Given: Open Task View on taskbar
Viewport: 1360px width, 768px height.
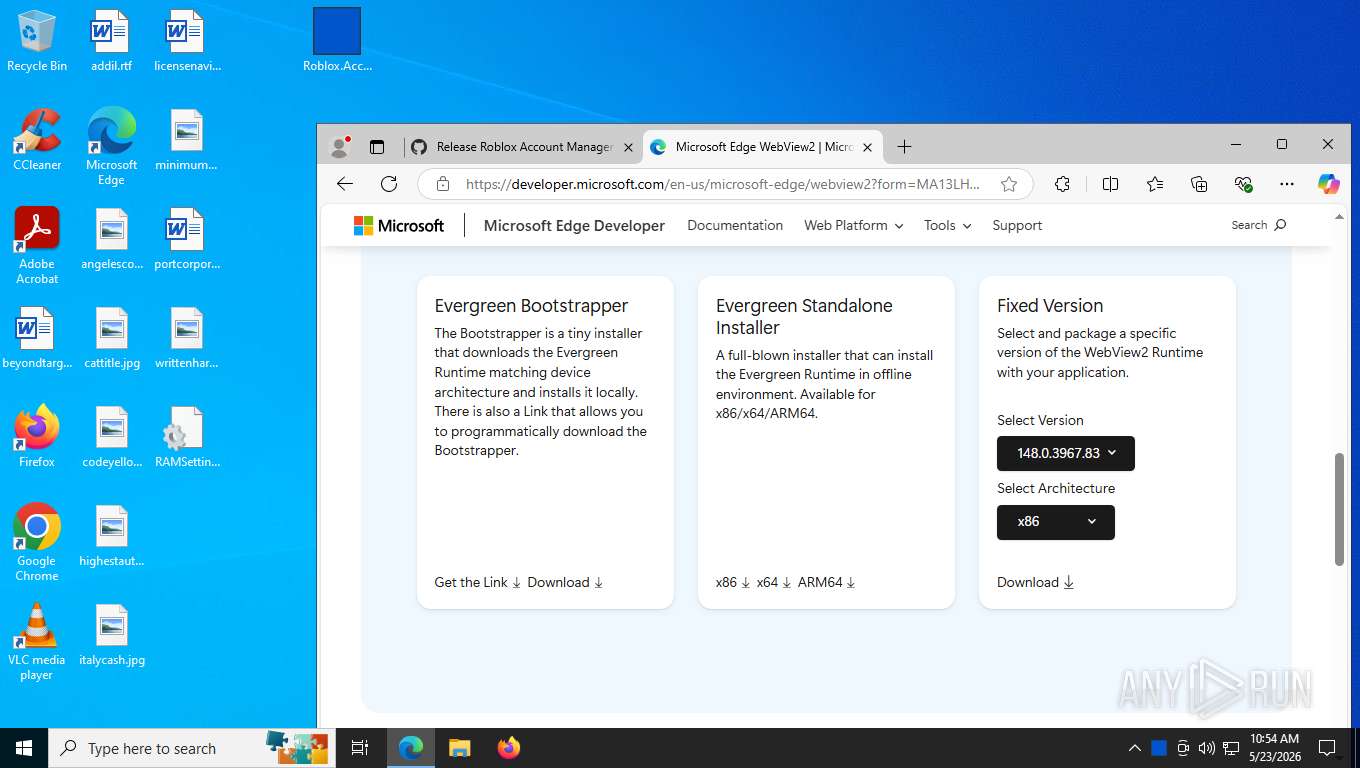Looking at the screenshot, I should point(360,748).
